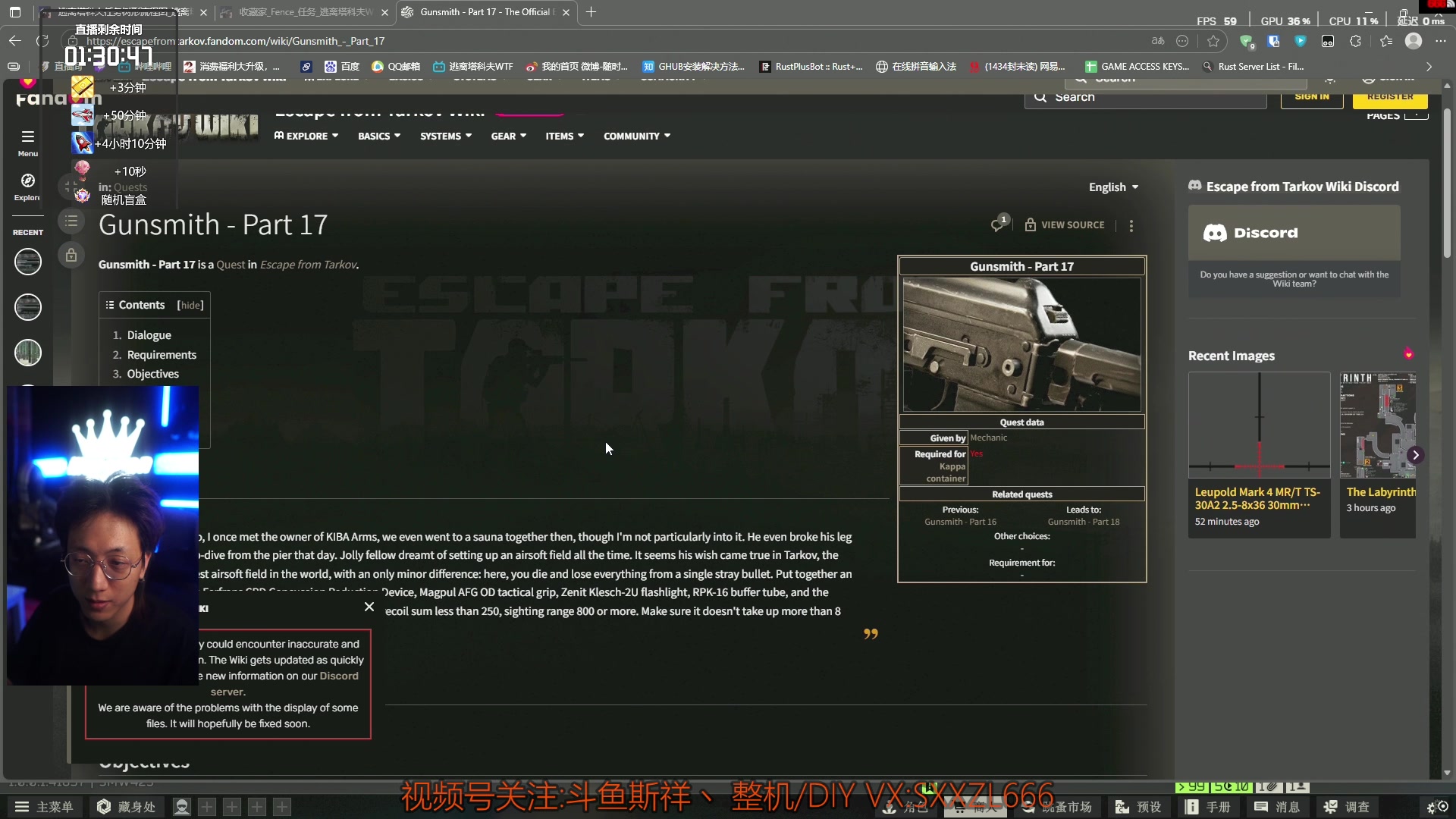Expand the English language dropdown
Viewport: 1456px width, 819px height.
(1113, 187)
